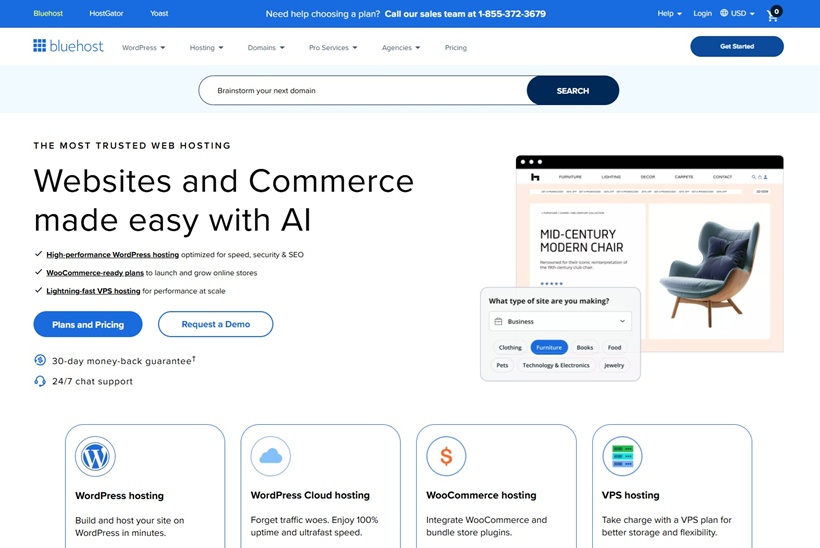Expand the WordPress navigation menu

pos(143,48)
